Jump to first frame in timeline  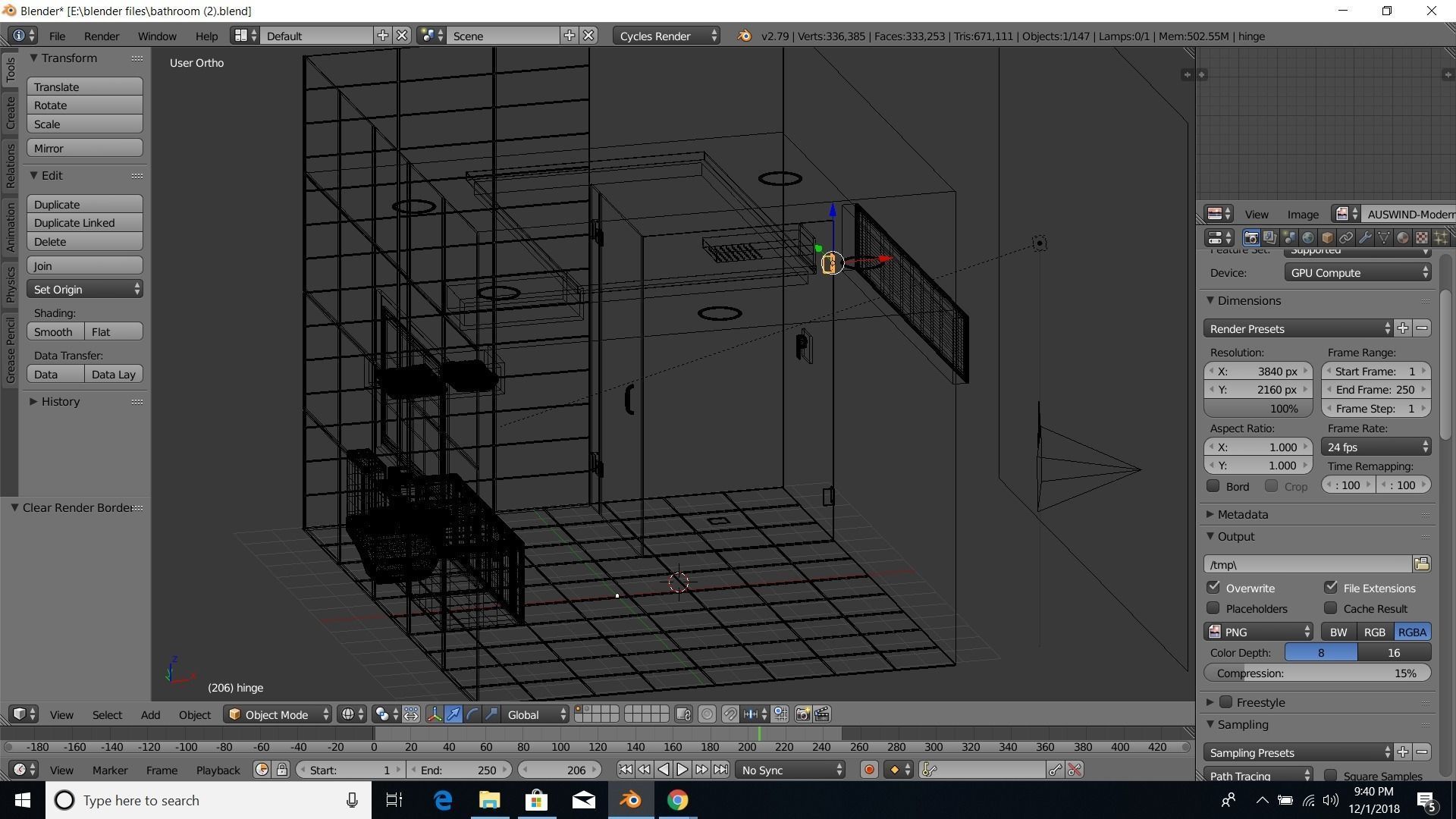(x=625, y=770)
